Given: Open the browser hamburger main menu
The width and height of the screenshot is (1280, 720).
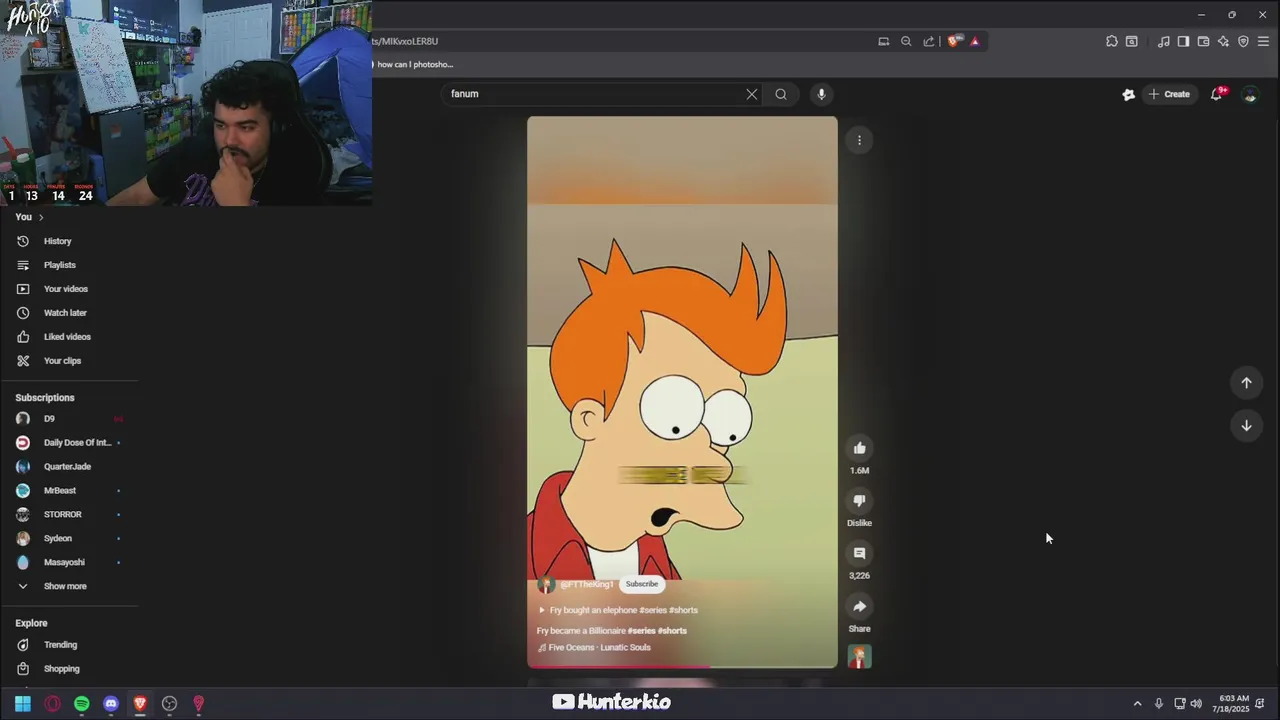Looking at the screenshot, I should (x=1263, y=41).
